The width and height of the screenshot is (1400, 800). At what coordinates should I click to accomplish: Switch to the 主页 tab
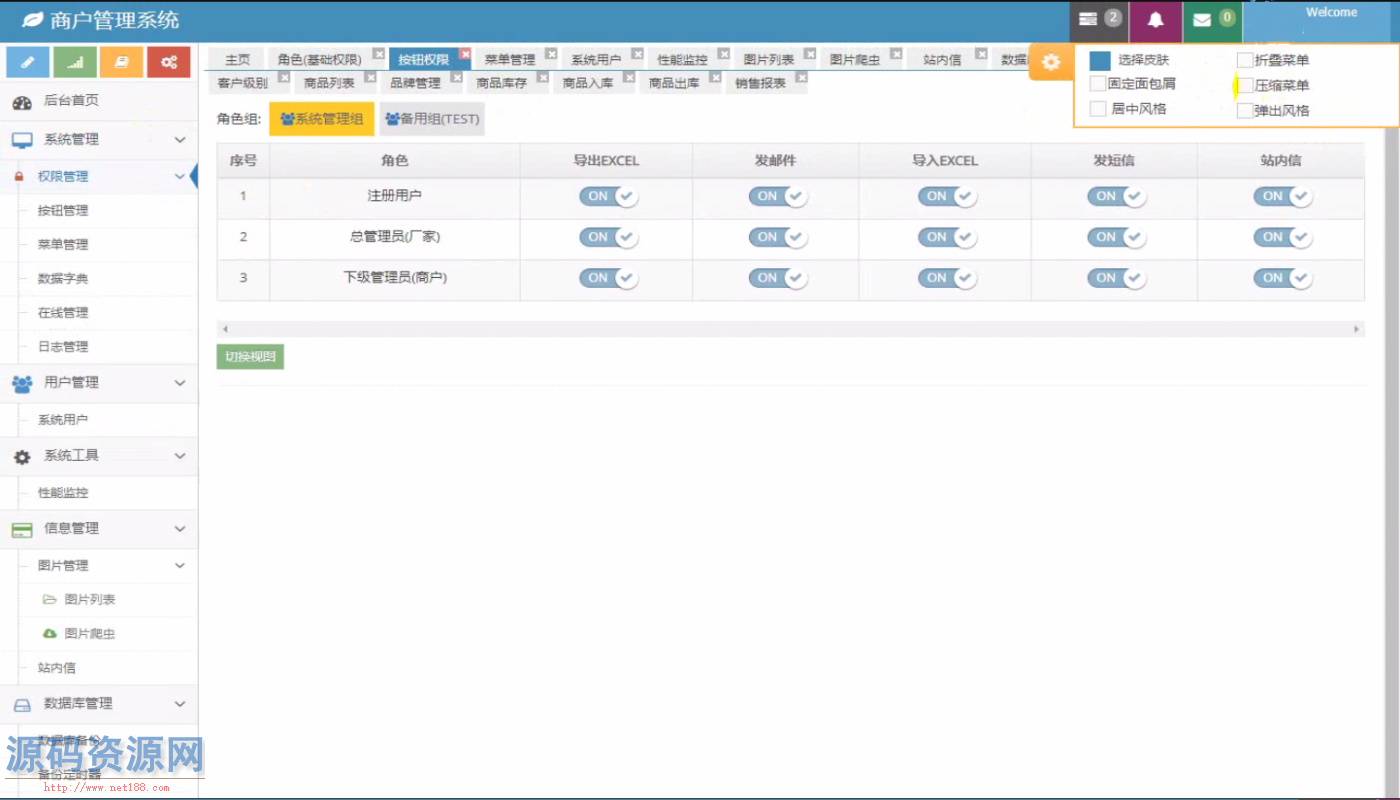[237, 60]
